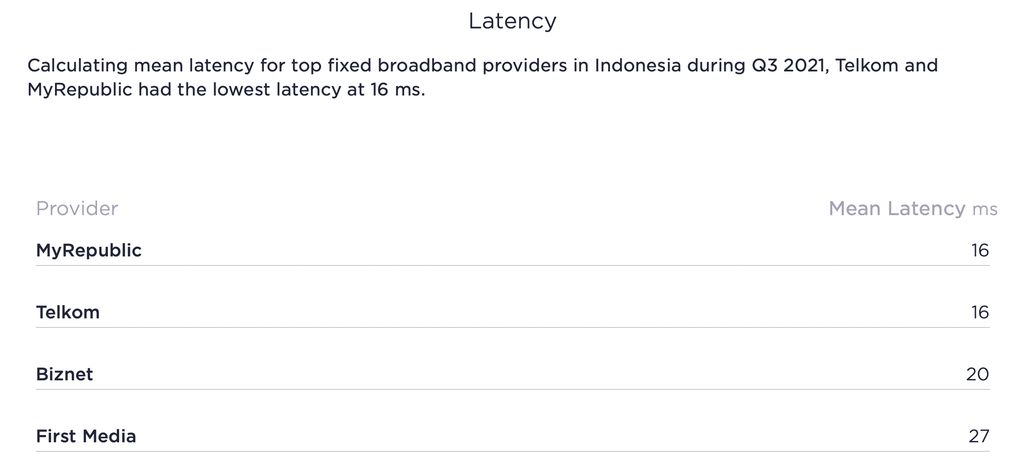Click the ms unit label in the header
The height and width of the screenshot is (475, 1024).
984,210
